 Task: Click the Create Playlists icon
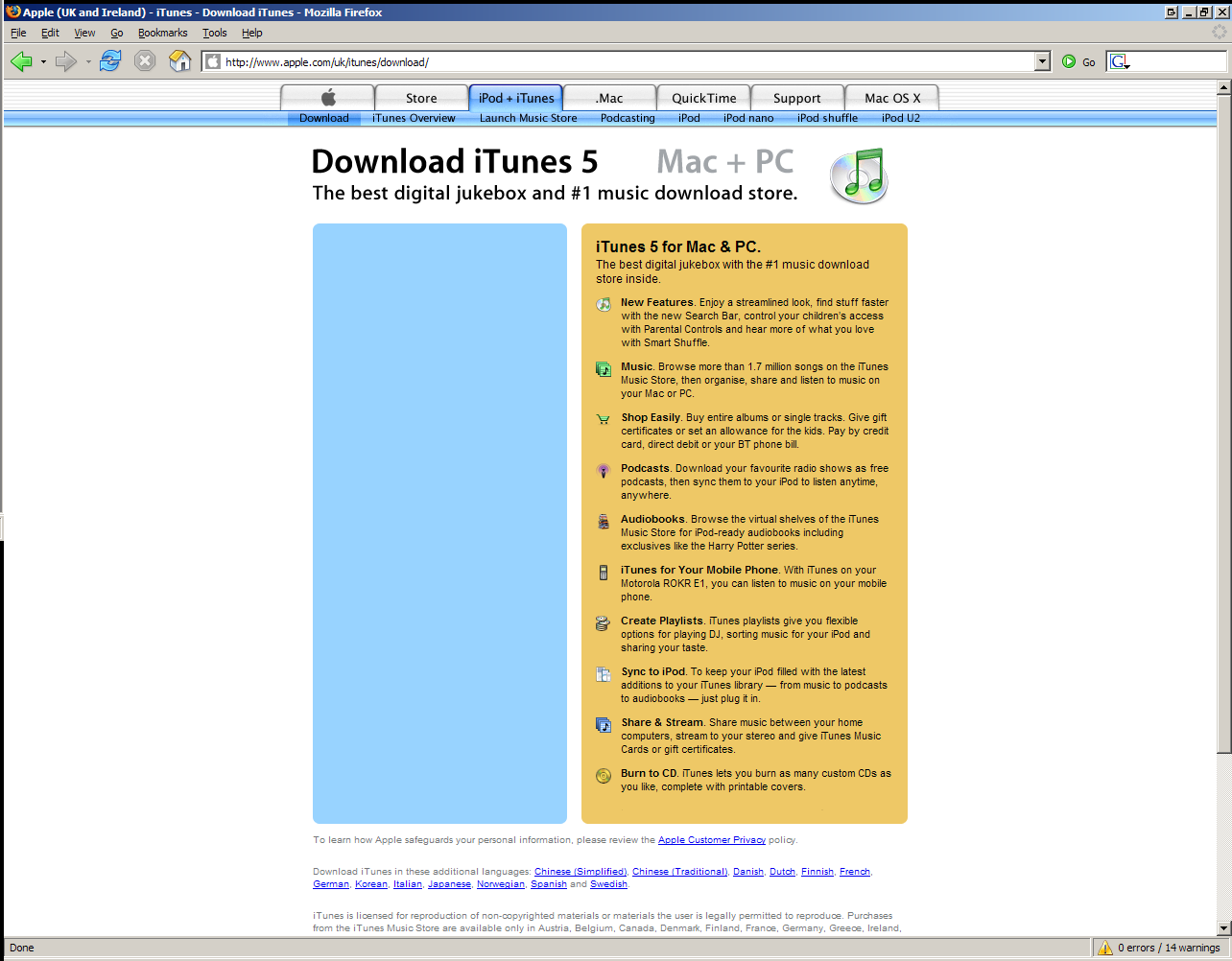pyautogui.click(x=604, y=623)
